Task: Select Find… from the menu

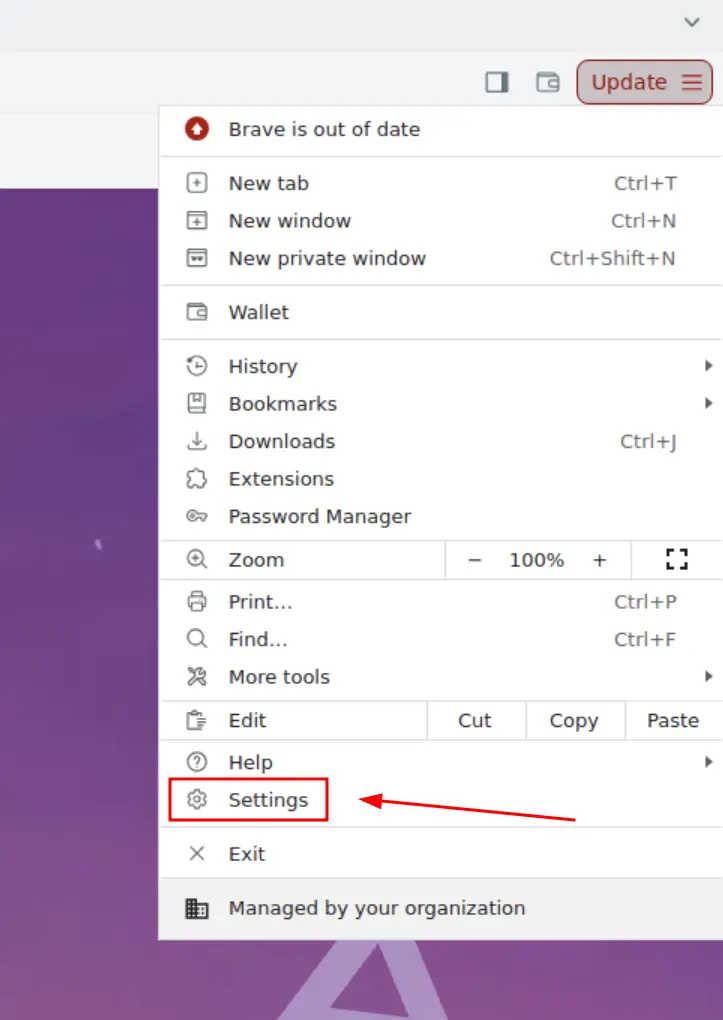Action: (441, 639)
